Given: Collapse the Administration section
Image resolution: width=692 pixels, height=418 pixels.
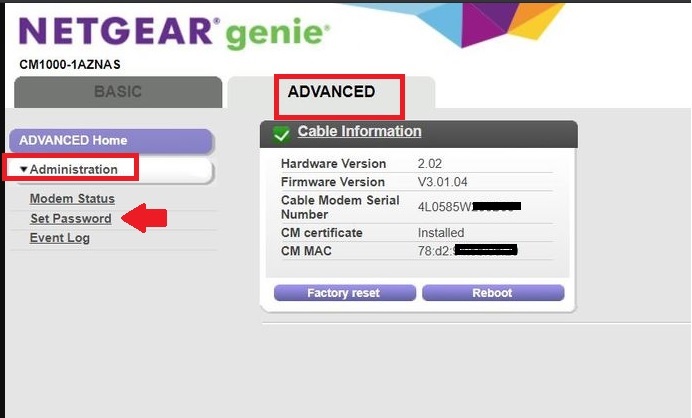Looking at the screenshot, I should tap(69, 170).
